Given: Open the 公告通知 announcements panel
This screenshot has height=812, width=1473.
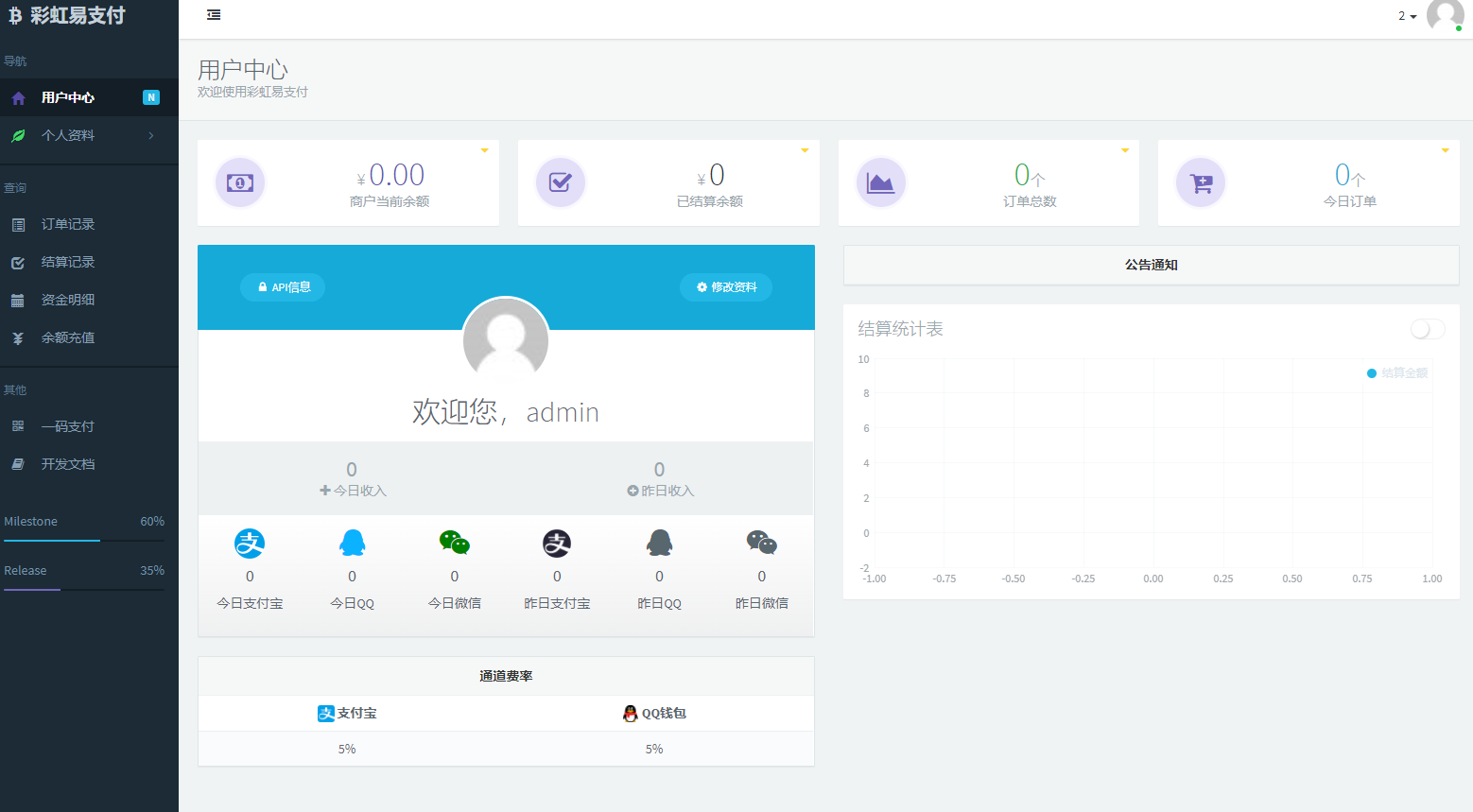Looking at the screenshot, I should [x=1150, y=265].
